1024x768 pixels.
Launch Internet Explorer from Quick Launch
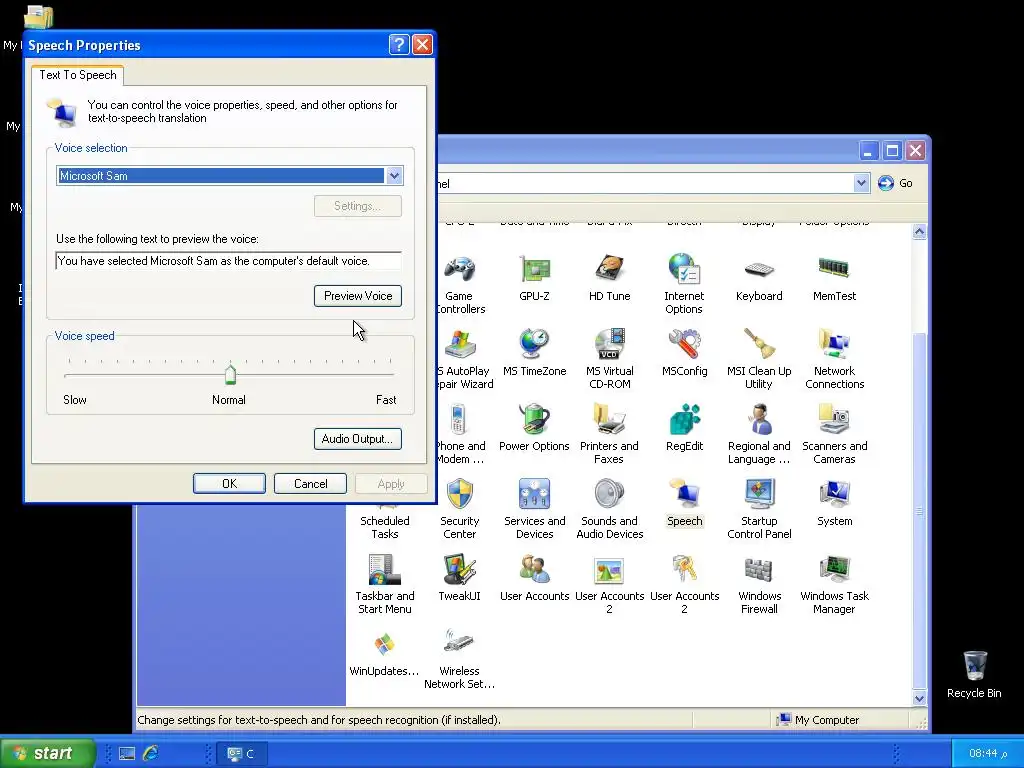tap(151, 753)
